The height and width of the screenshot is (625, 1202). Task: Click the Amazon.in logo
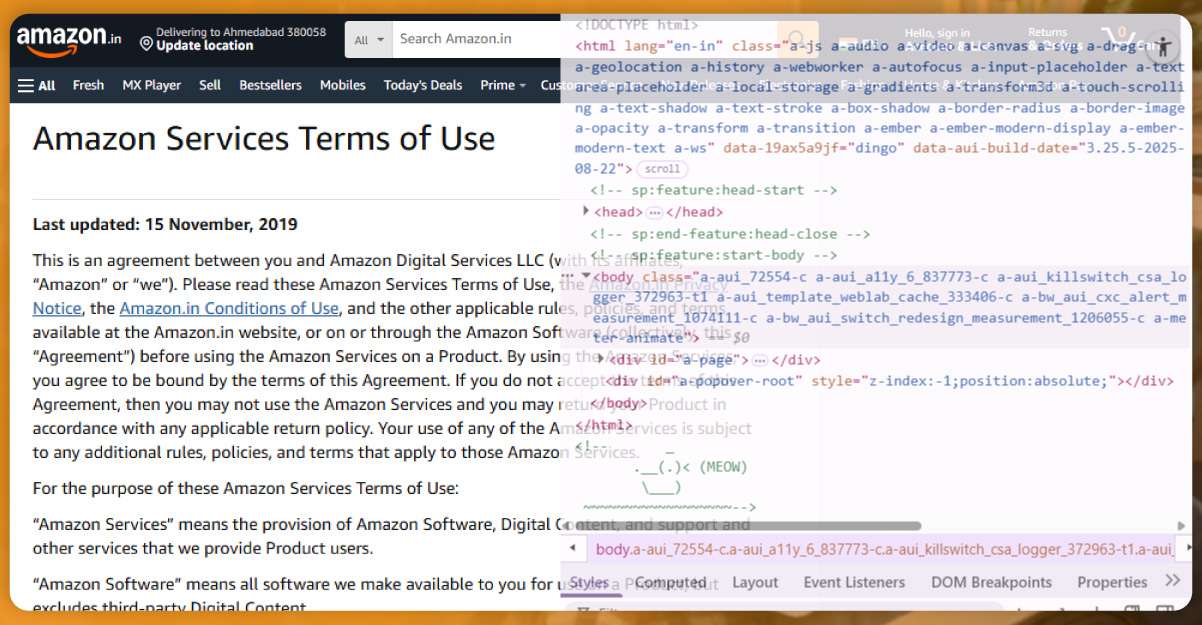coord(69,39)
